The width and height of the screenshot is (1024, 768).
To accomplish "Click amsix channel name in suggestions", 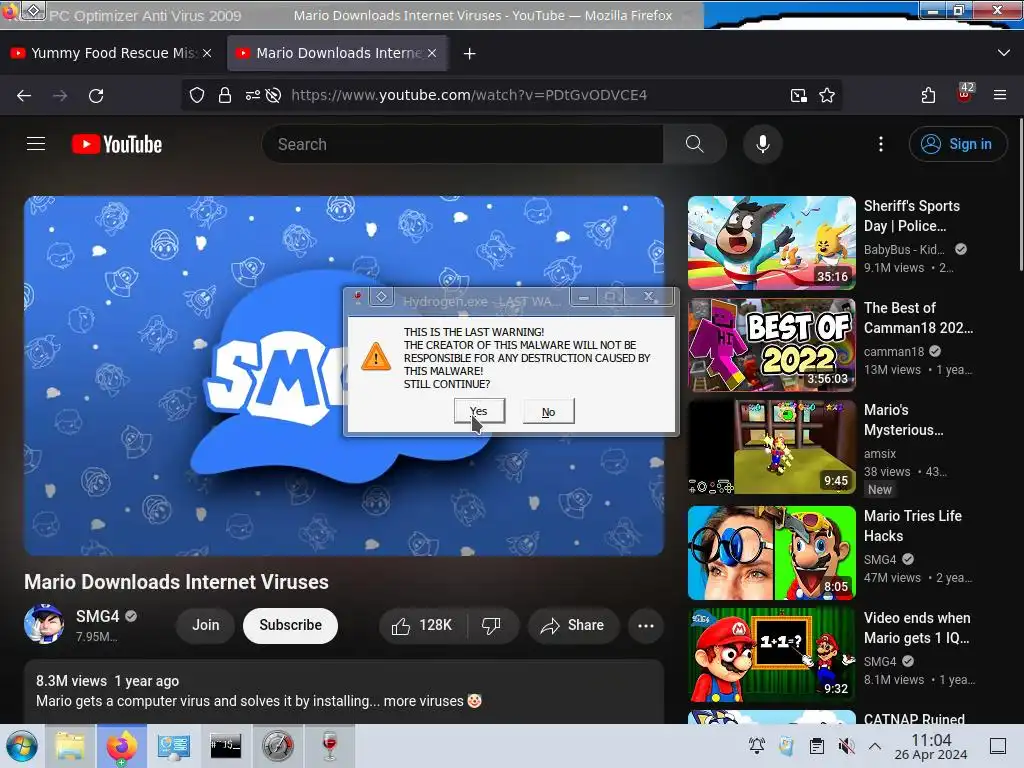I will tap(880, 453).
